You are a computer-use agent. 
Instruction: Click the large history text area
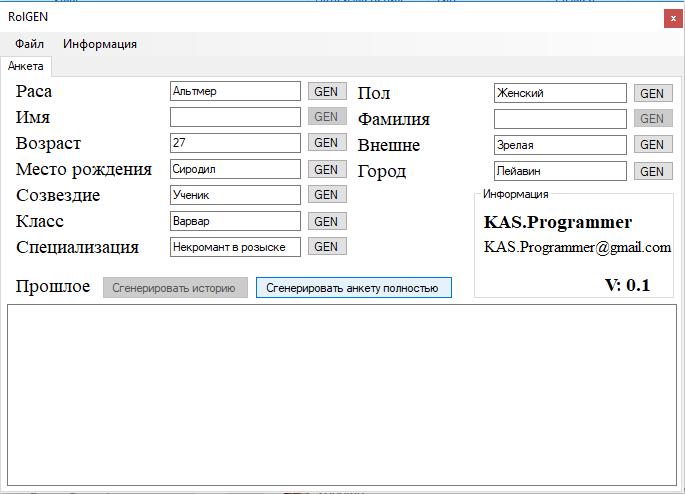(341, 394)
